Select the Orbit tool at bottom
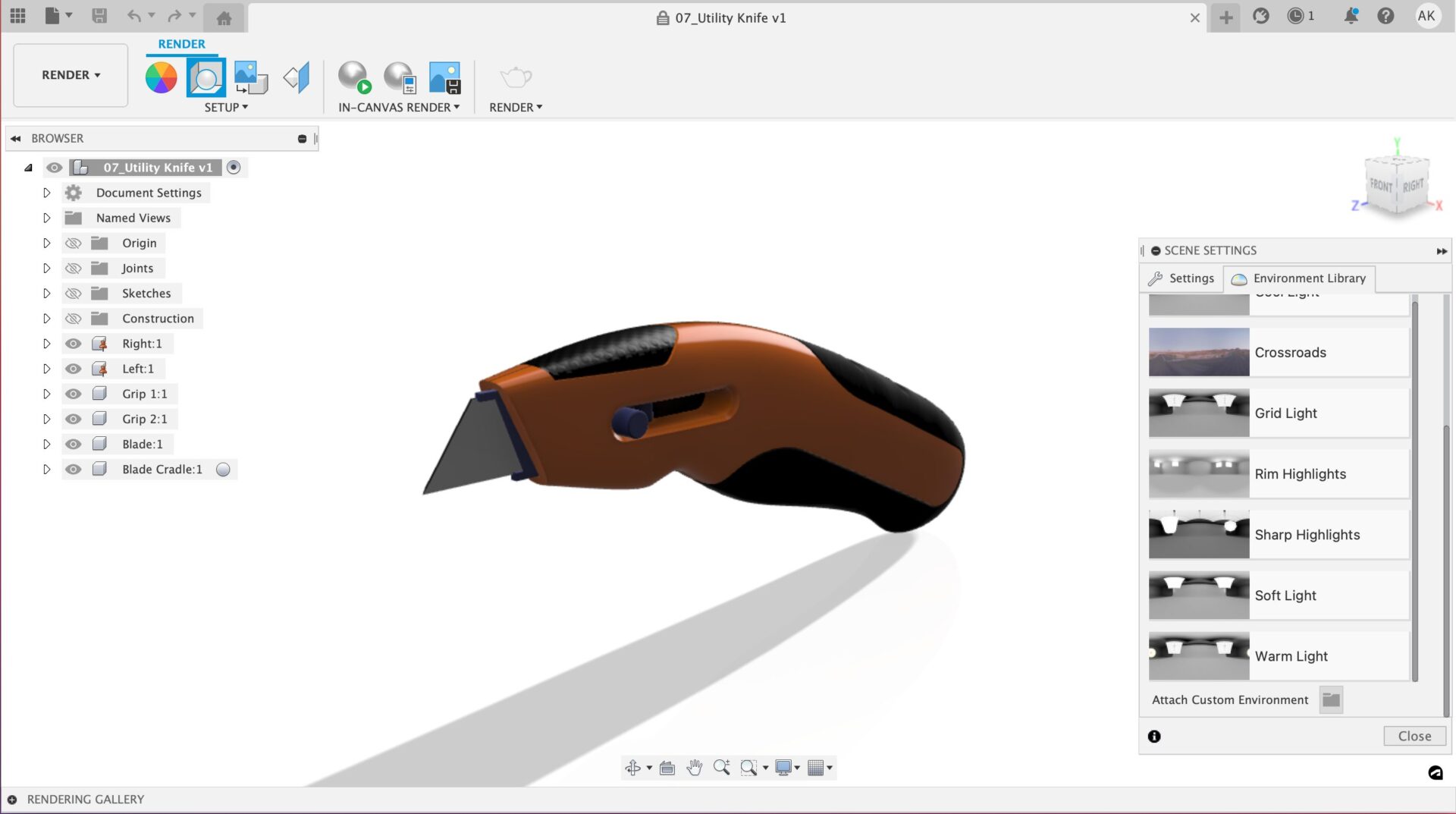 pyautogui.click(x=634, y=768)
